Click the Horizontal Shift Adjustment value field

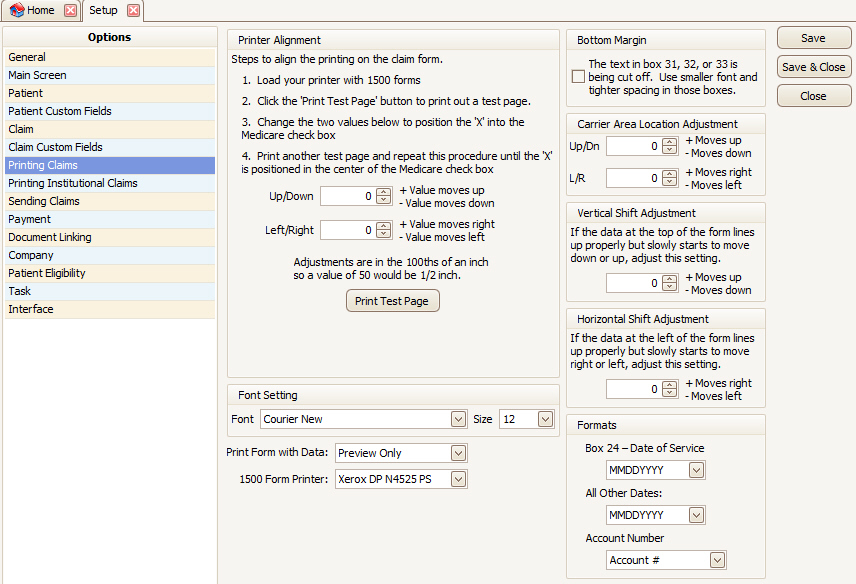coord(634,389)
